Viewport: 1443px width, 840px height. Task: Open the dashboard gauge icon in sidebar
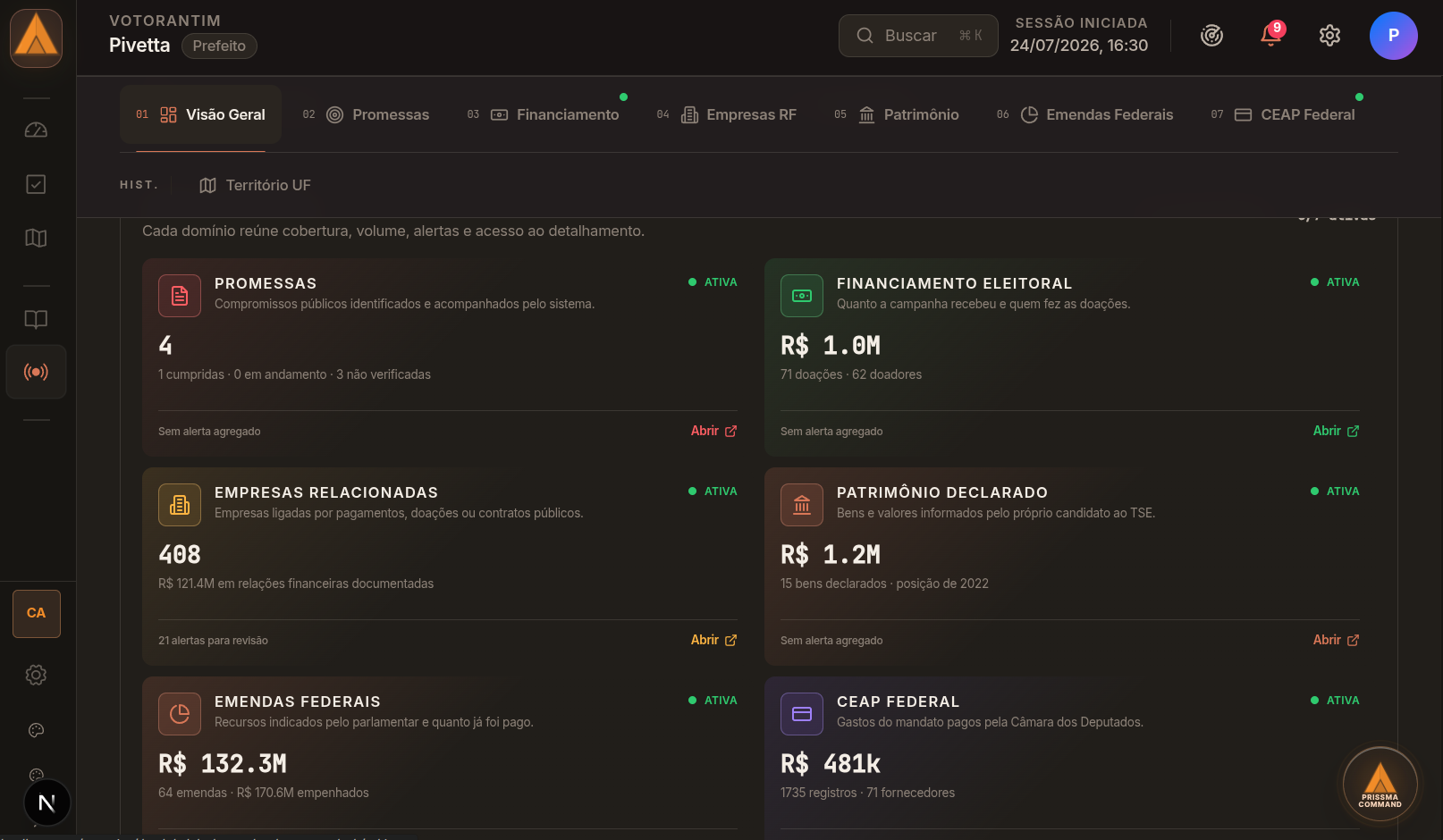36,130
